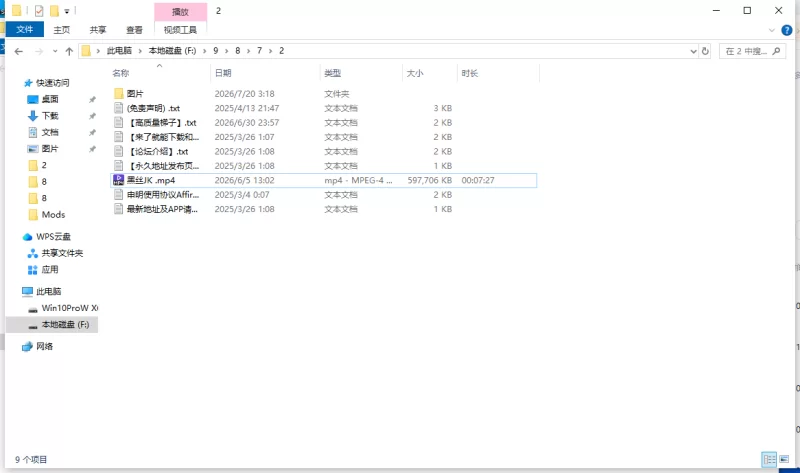Select the 申明使用协议Affir... text file

pos(163,194)
